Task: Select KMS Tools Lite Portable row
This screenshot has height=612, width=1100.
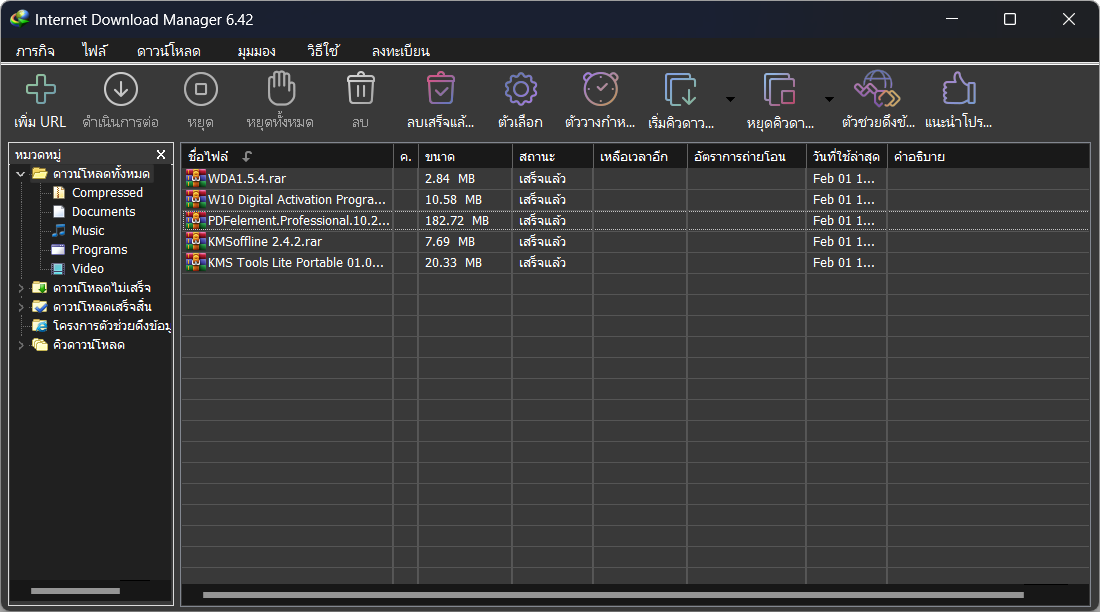Action: (x=636, y=263)
